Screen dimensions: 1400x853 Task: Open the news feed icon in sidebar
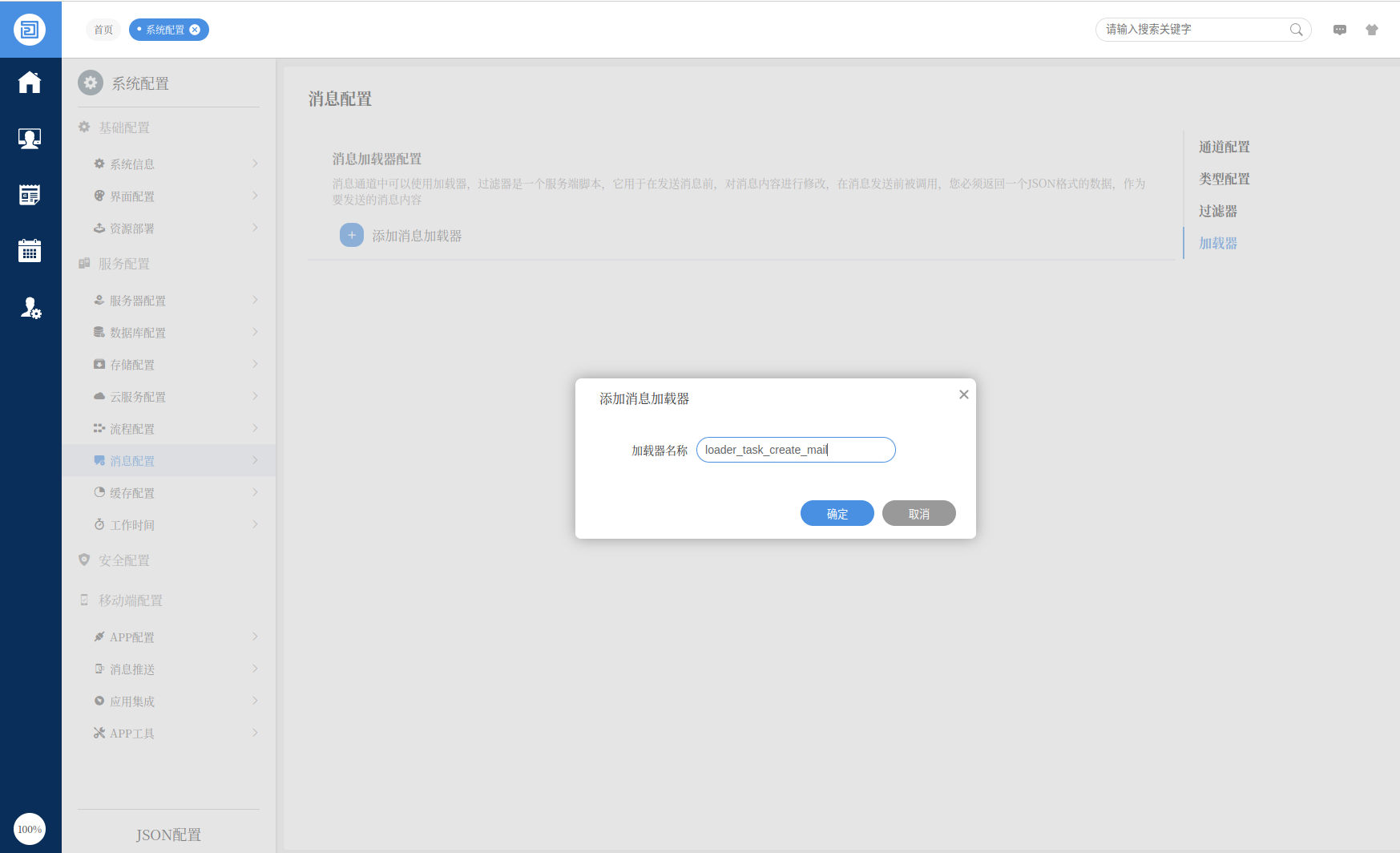[x=30, y=195]
